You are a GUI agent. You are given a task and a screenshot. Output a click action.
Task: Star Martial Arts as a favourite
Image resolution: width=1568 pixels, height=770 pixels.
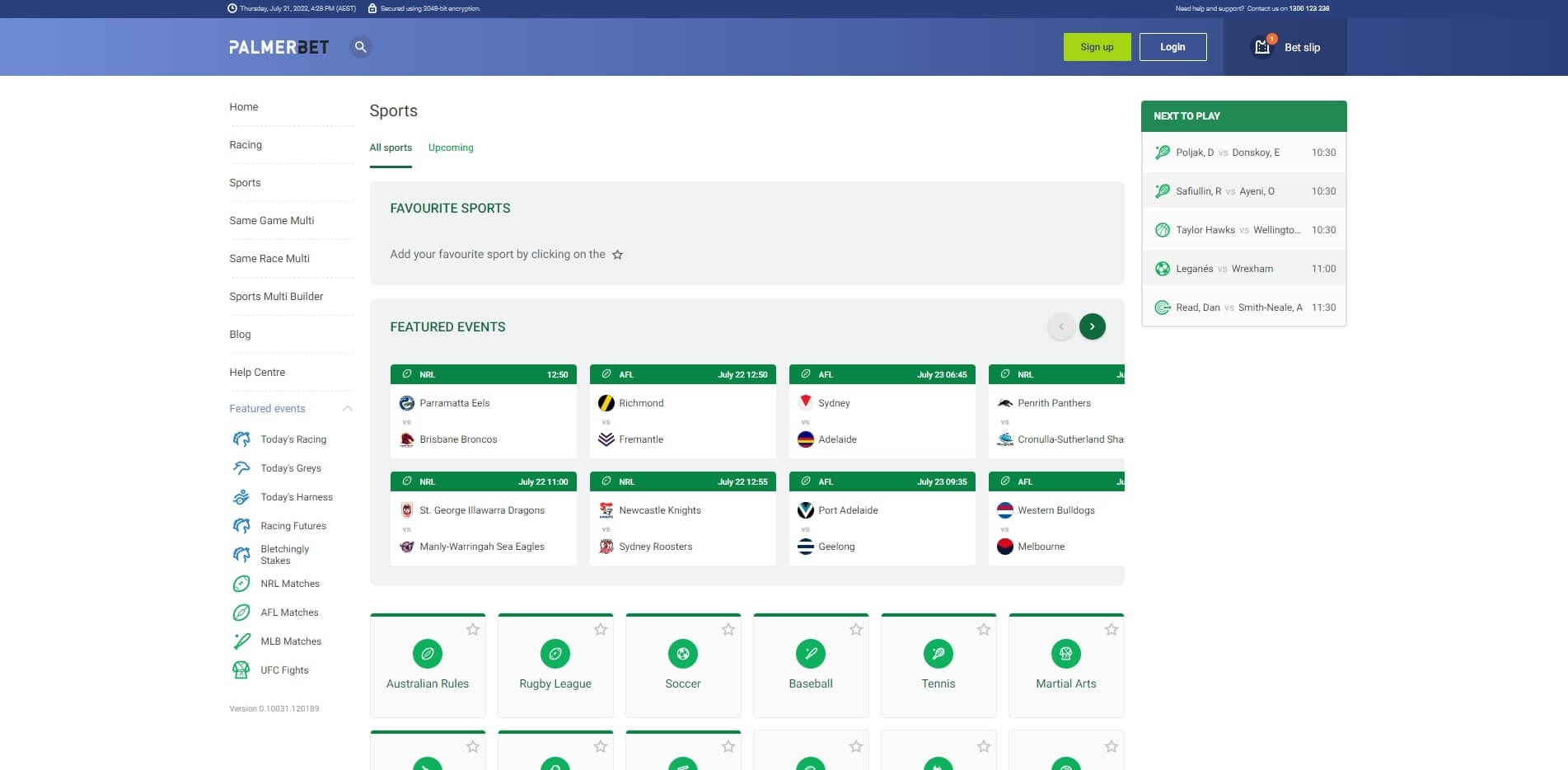[x=1111, y=630]
